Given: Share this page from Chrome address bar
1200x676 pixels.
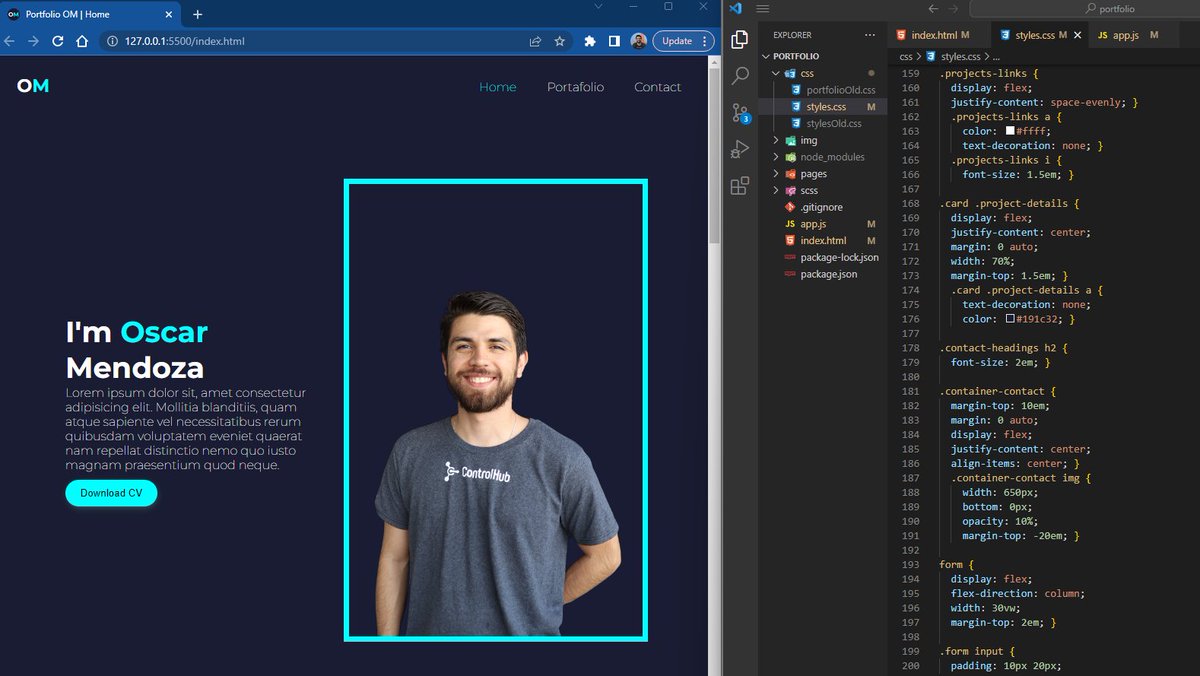Looking at the screenshot, I should 536,41.
